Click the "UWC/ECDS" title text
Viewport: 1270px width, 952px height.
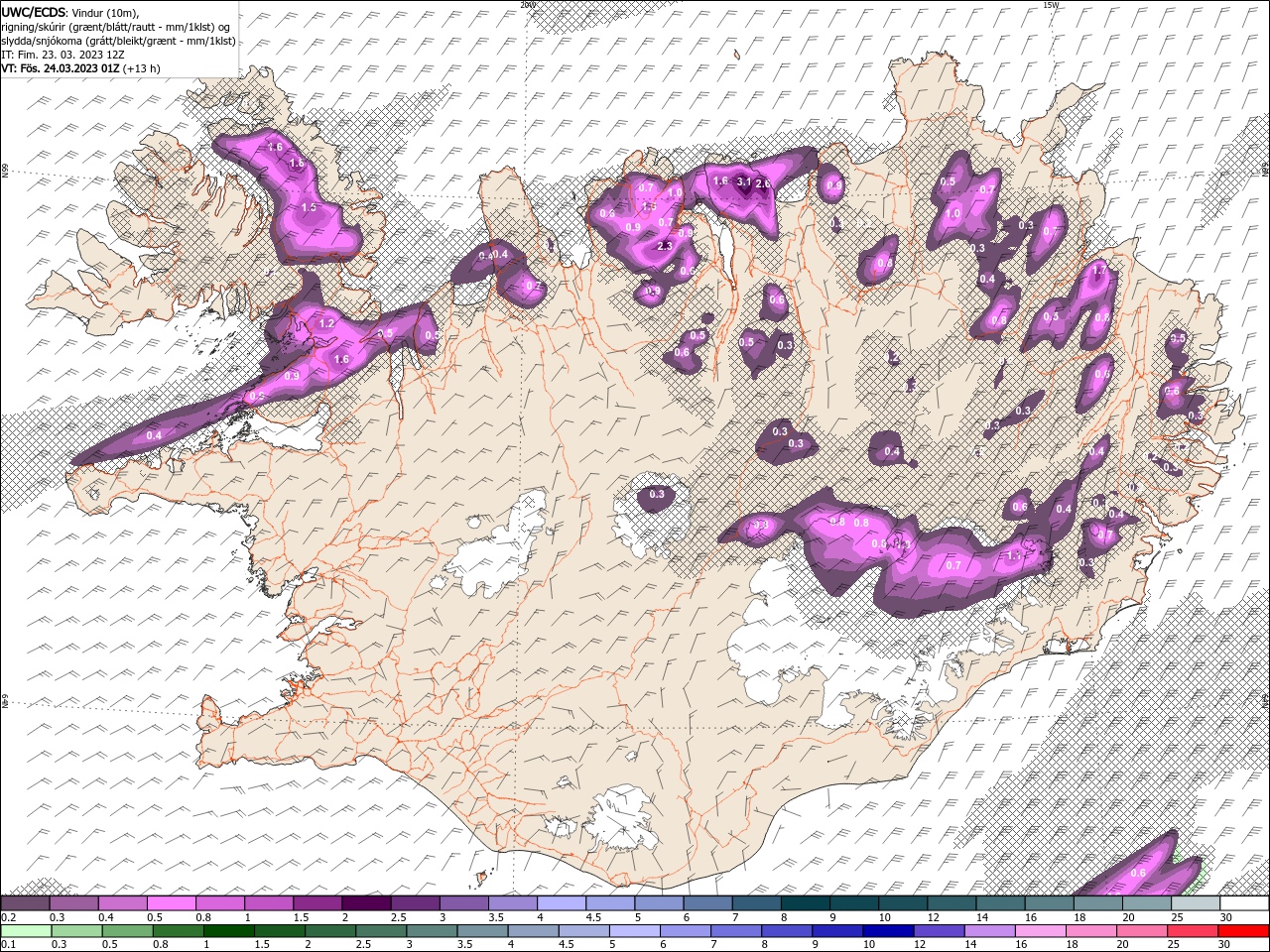[x=33, y=12]
